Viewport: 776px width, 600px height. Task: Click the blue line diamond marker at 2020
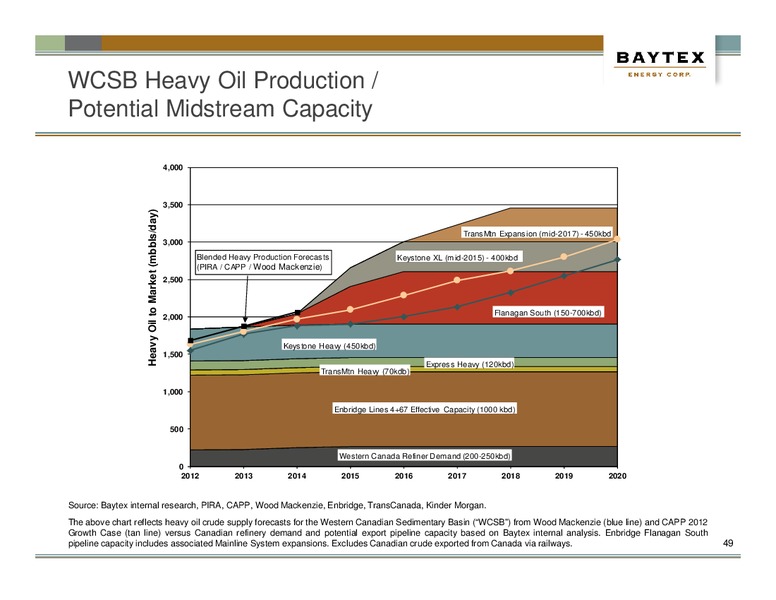[617, 259]
